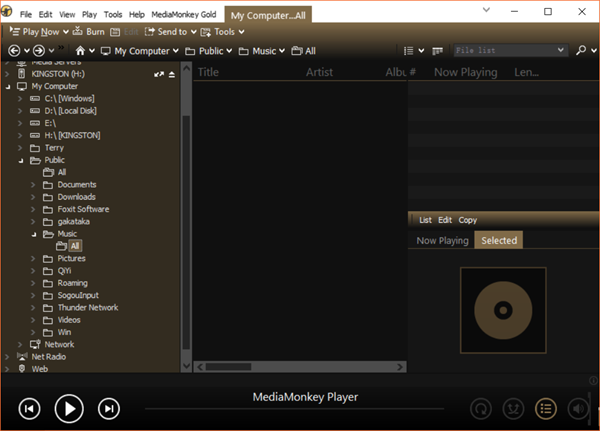Image resolution: width=600 pixels, height=431 pixels.
Task: Open the search magnifier icon
Action: pos(581,50)
